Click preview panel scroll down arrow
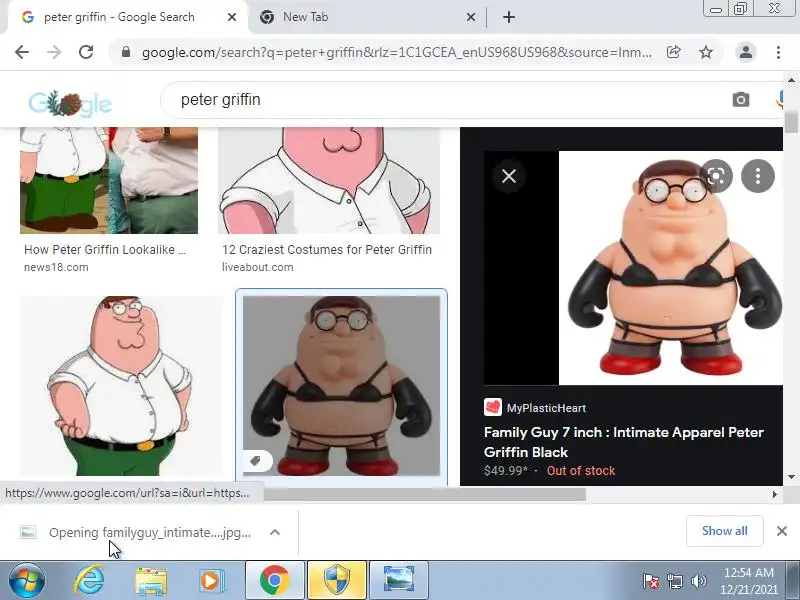This screenshot has width=800, height=600. [791, 477]
